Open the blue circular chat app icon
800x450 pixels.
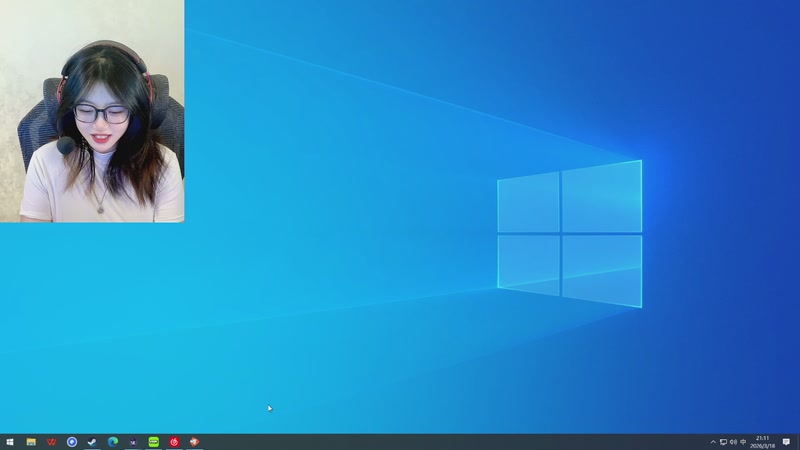click(x=72, y=442)
